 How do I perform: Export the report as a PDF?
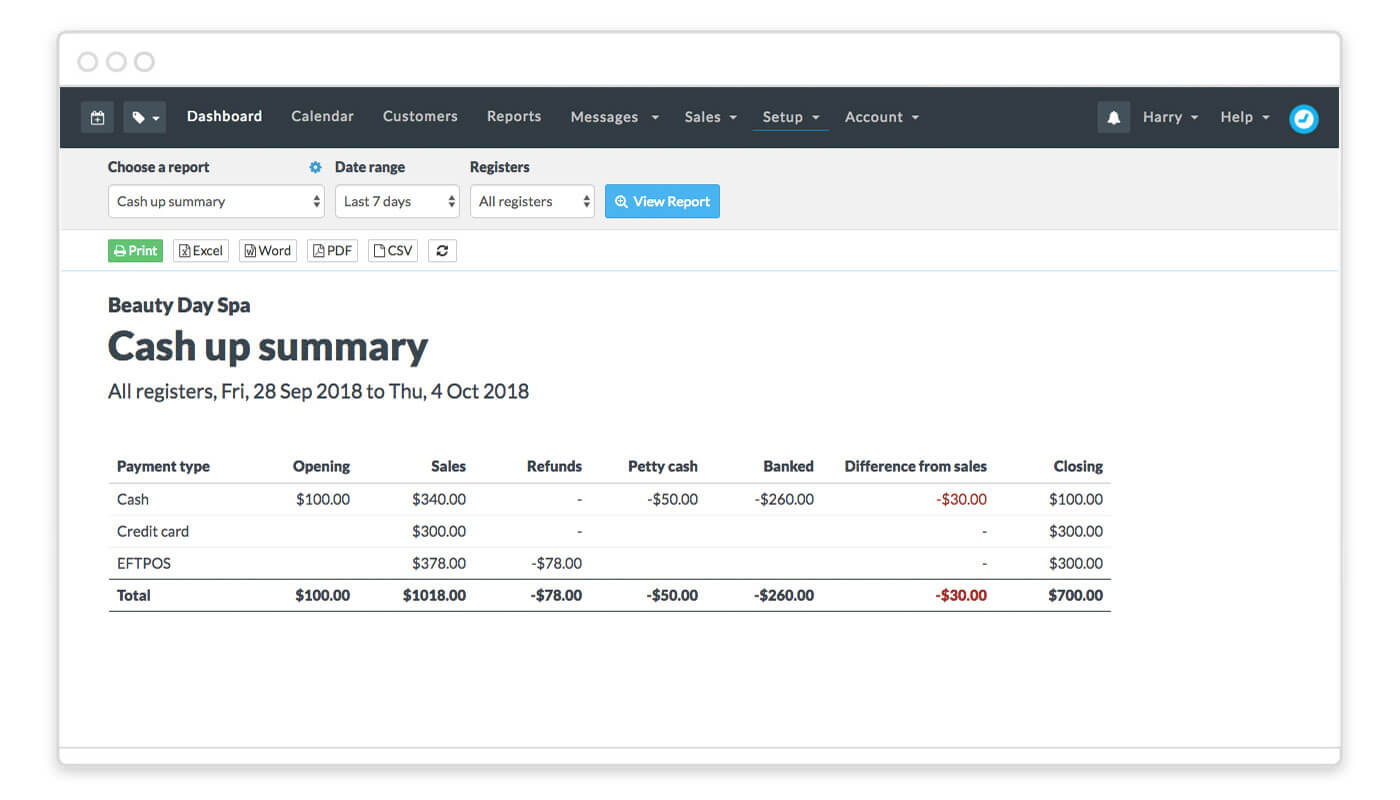tap(332, 250)
